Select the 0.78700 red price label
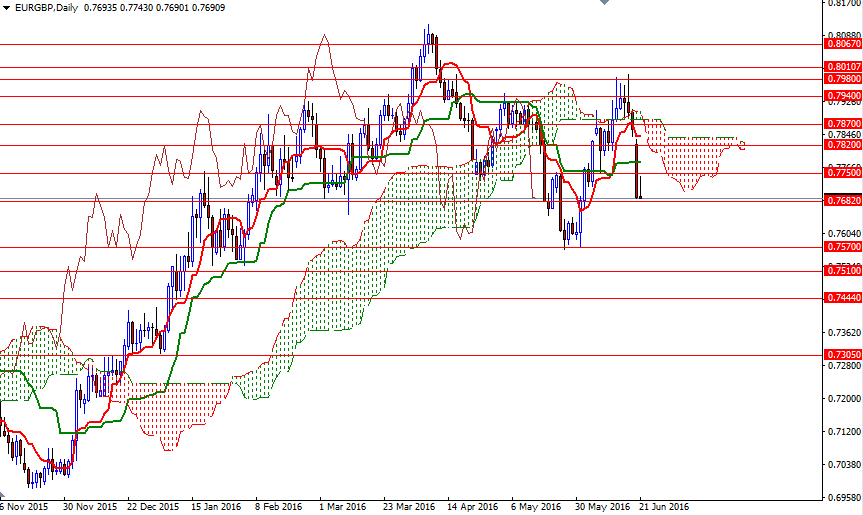The height and width of the screenshot is (515, 863). (843, 124)
